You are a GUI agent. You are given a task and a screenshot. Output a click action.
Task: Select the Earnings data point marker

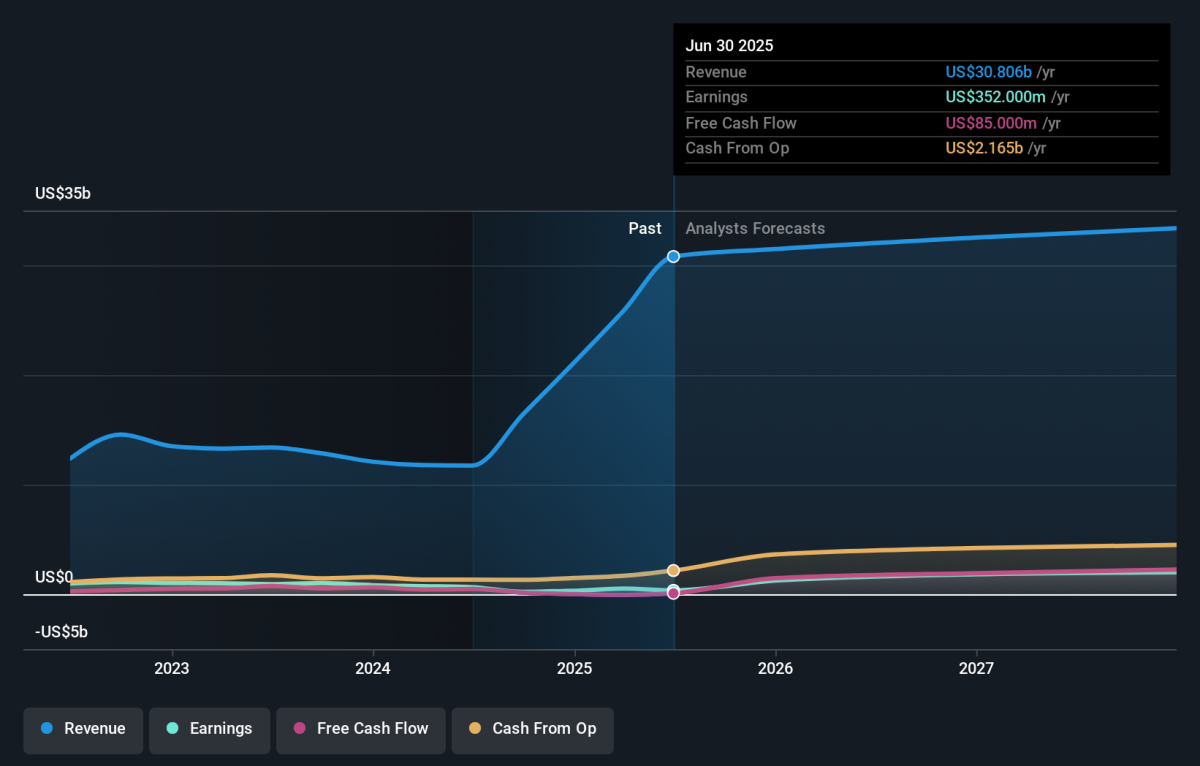click(674, 589)
